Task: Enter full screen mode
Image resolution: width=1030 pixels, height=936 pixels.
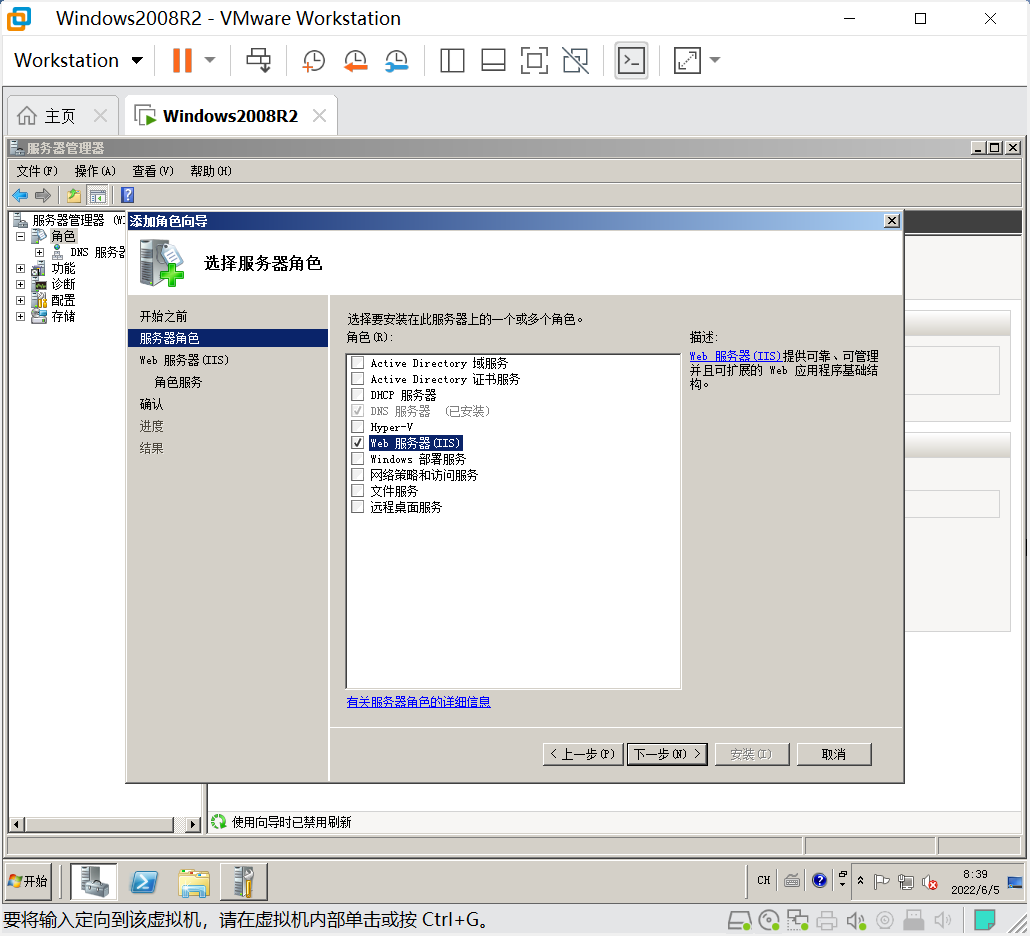Action: 534,60
